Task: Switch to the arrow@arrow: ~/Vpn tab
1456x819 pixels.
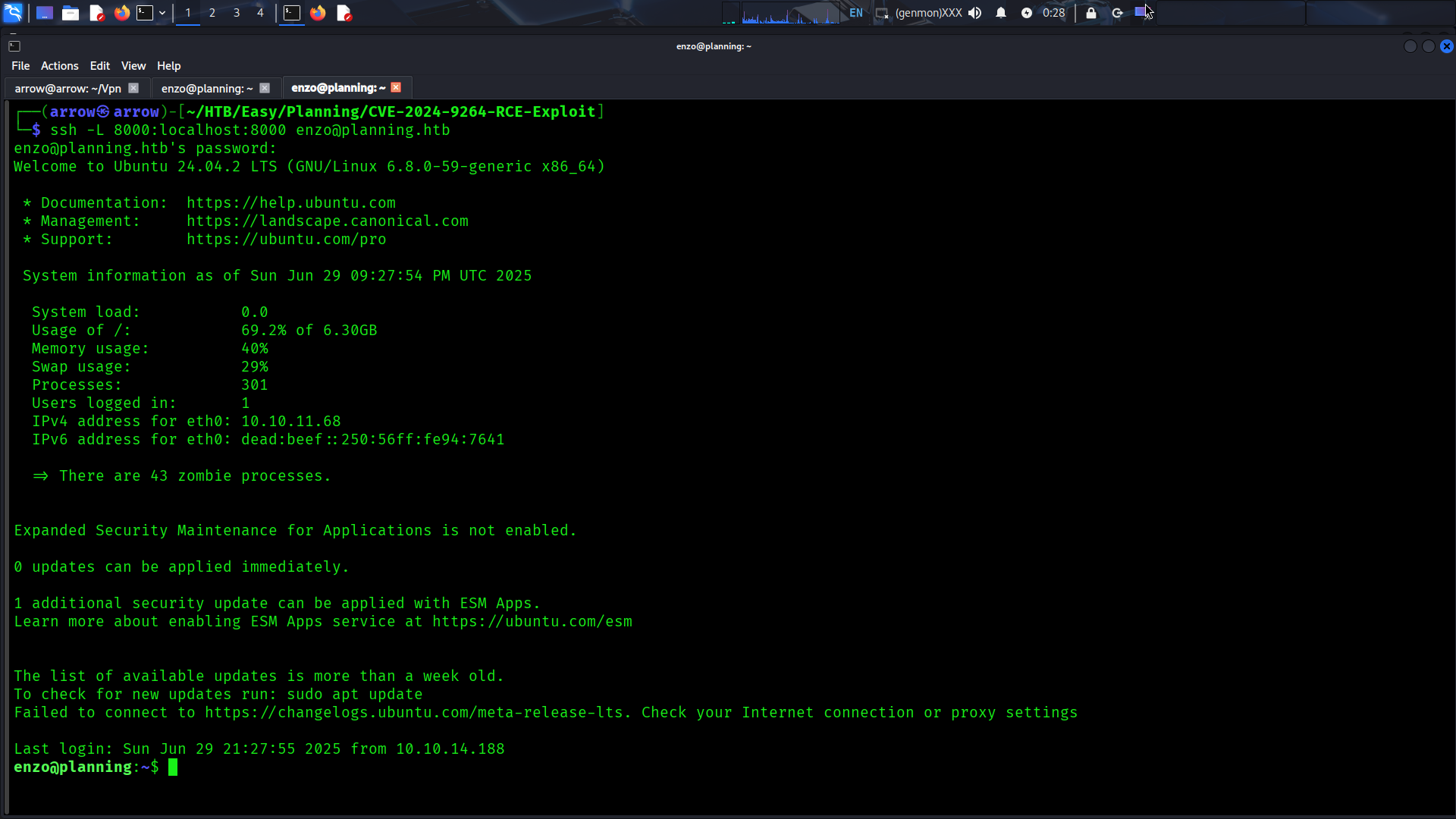Action: 67,89
